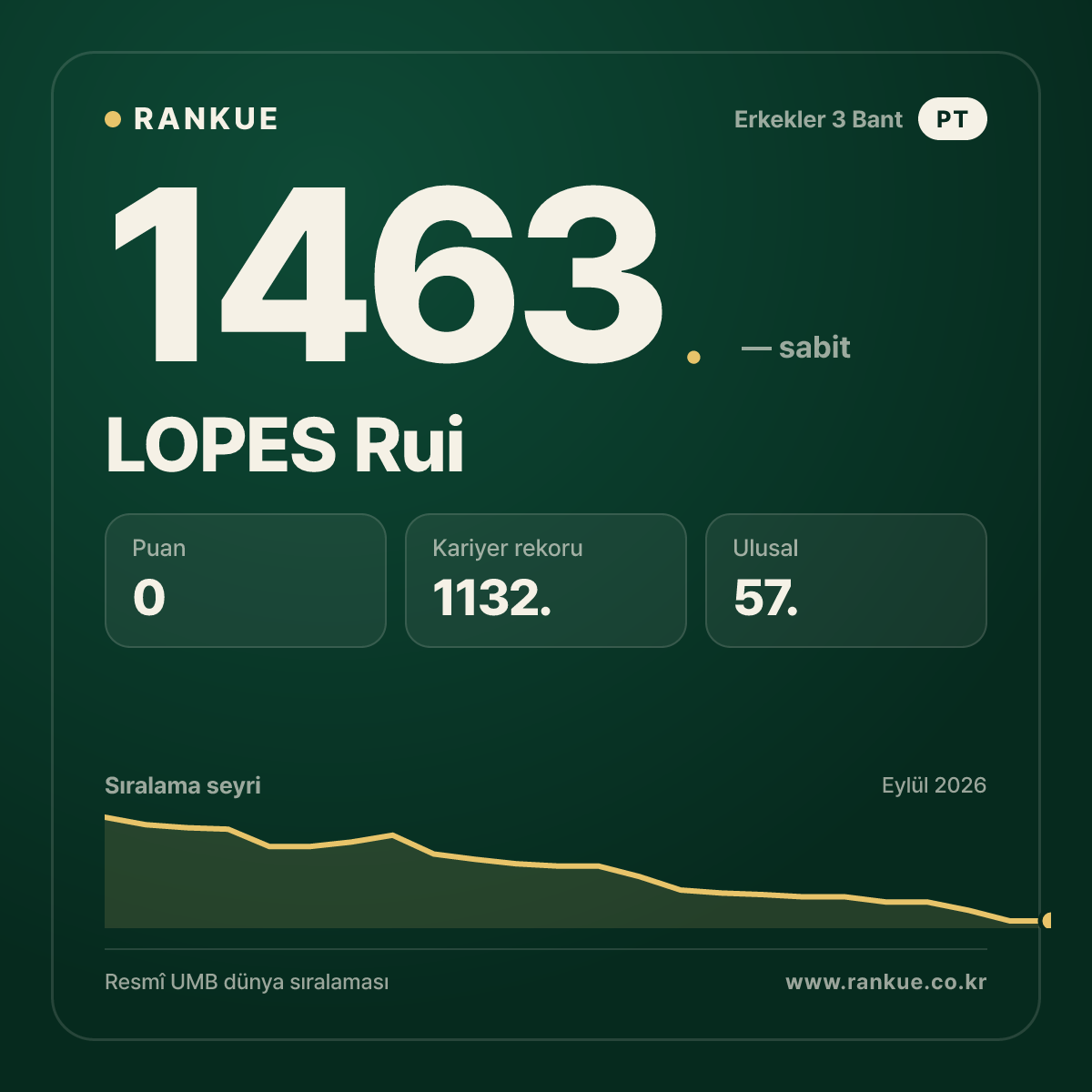Click the RANKUE logo text
The image size is (1092, 1092).
pyautogui.click(x=206, y=119)
